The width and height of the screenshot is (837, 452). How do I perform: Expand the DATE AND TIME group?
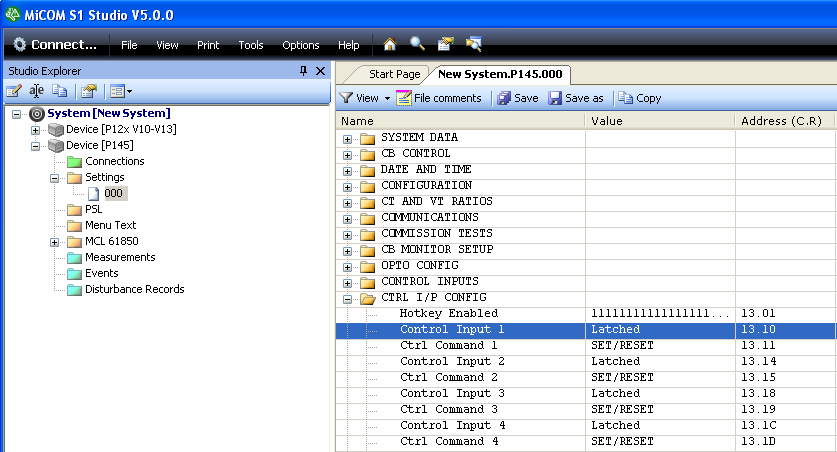[348, 171]
